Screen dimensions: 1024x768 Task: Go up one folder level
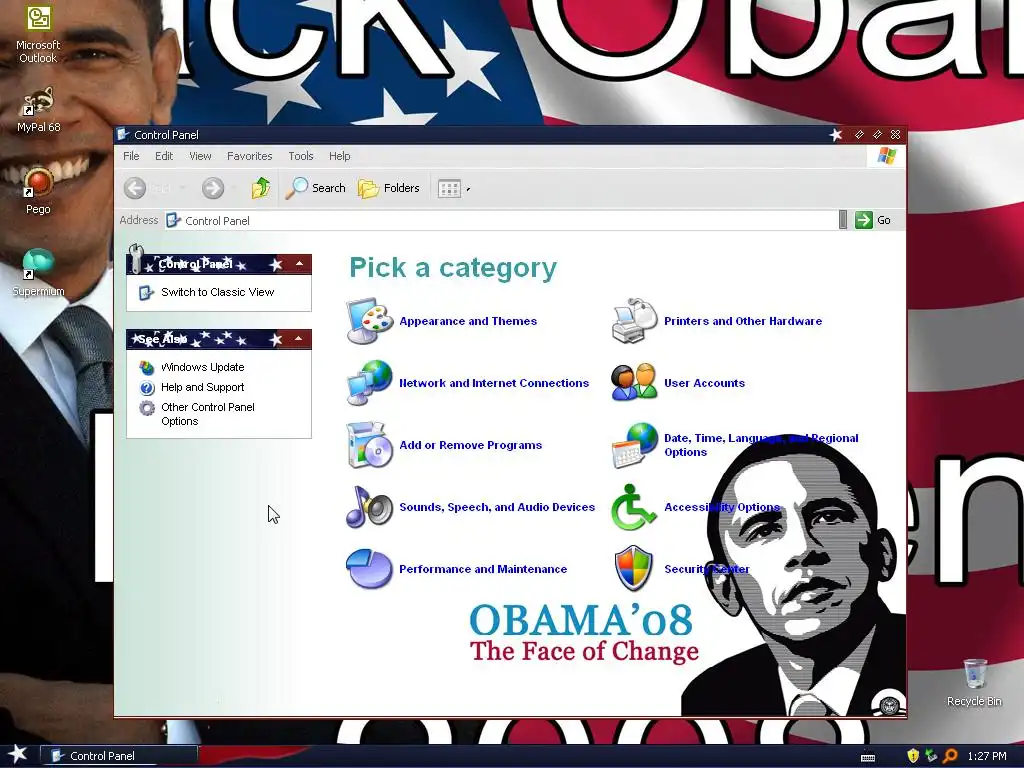[261, 188]
